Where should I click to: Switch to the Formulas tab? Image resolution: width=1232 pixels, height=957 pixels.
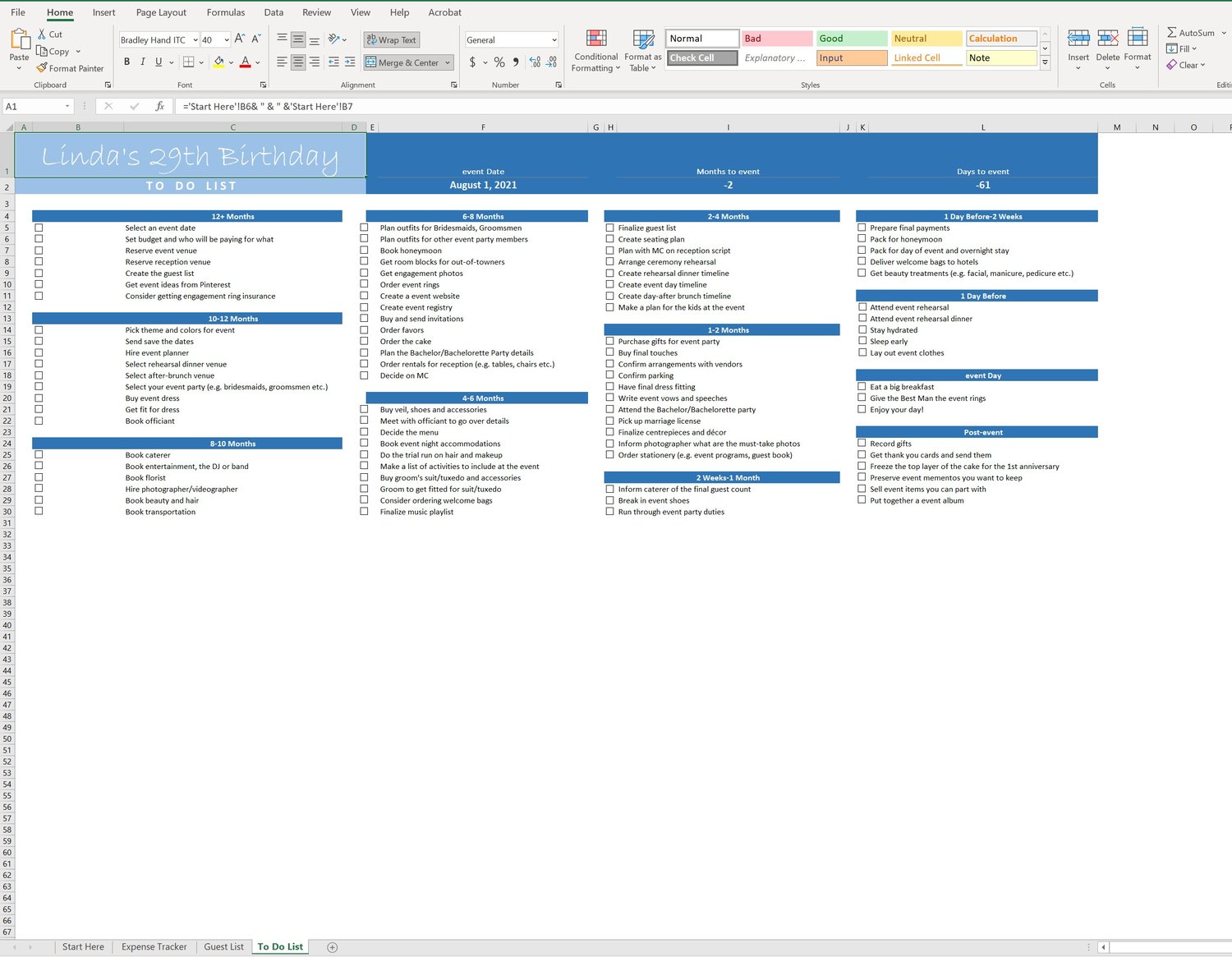tap(226, 12)
